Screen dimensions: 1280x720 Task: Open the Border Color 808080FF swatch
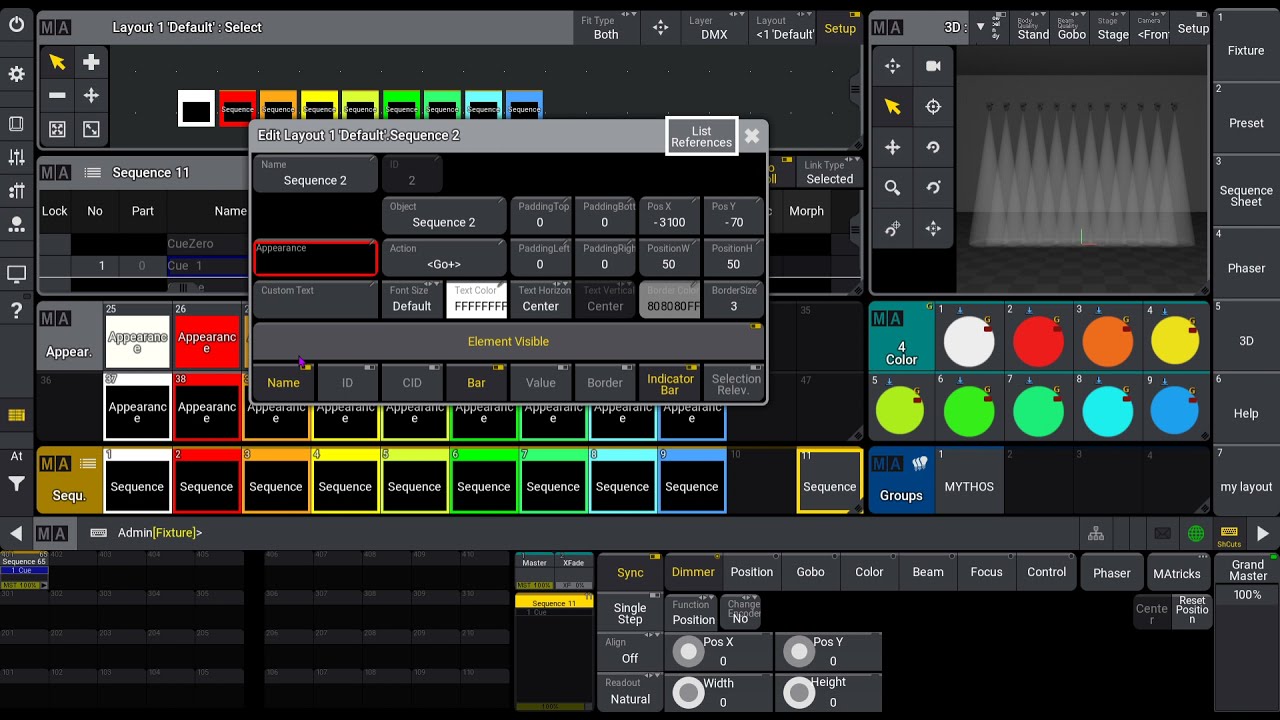point(669,299)
